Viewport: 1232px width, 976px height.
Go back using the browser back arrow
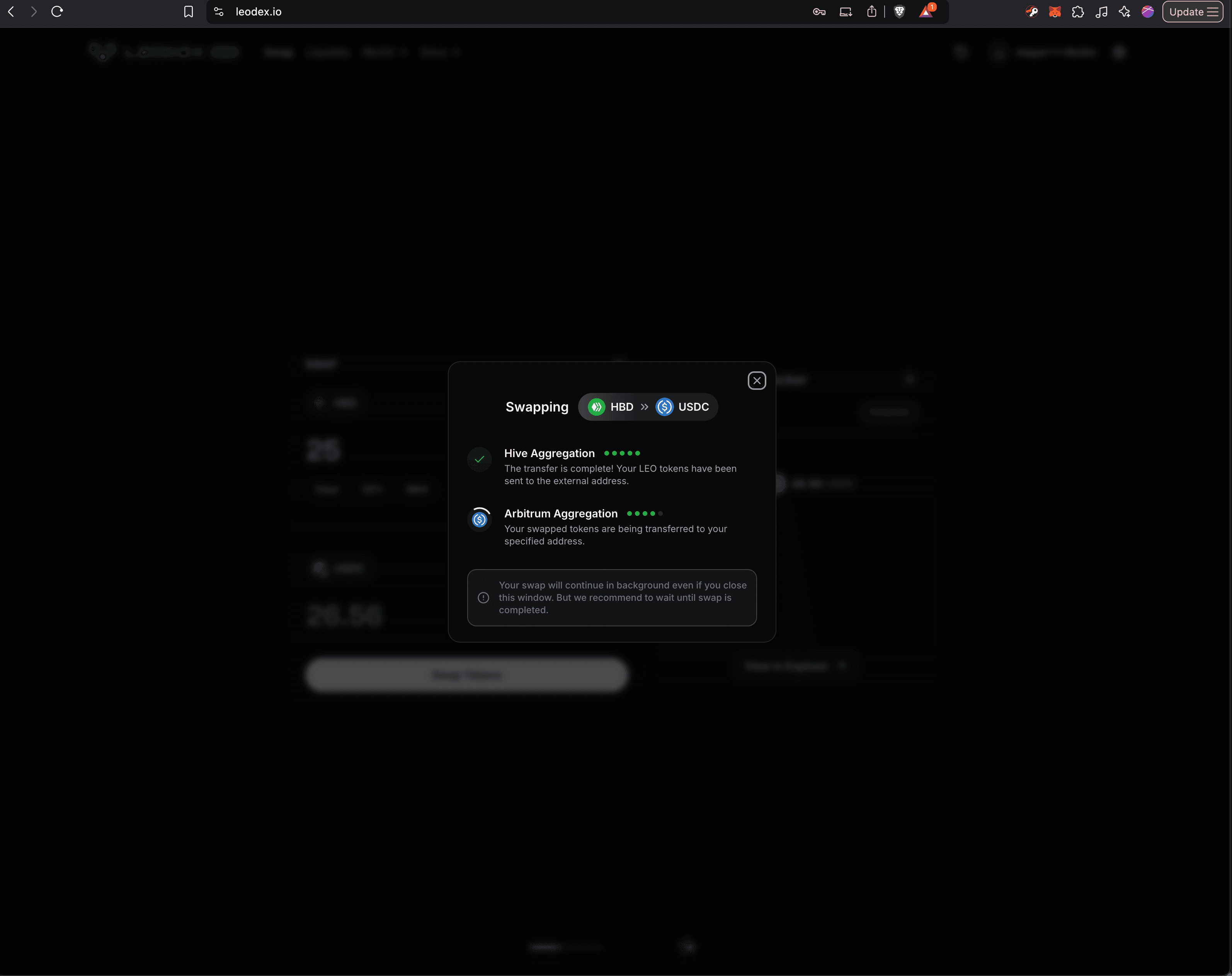pyautogui.click(x=11, y=12)
